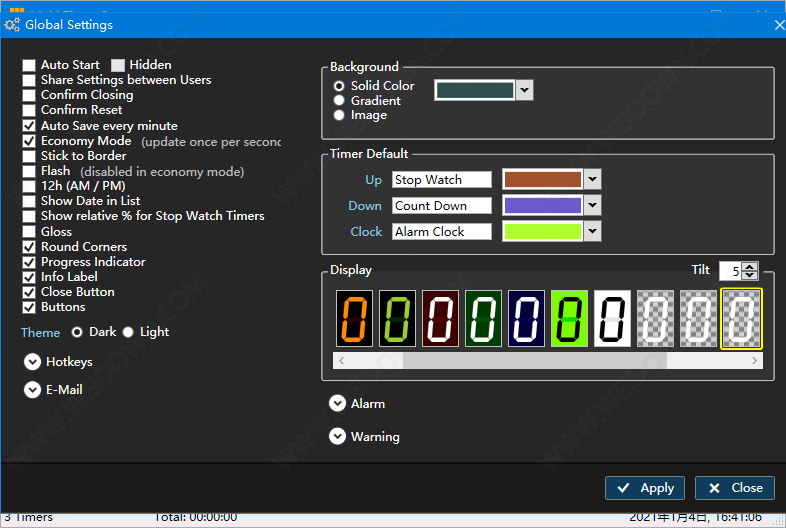
Task: Enable Show relative % for Stop Watch Timers
Action: tap(29, 216)
